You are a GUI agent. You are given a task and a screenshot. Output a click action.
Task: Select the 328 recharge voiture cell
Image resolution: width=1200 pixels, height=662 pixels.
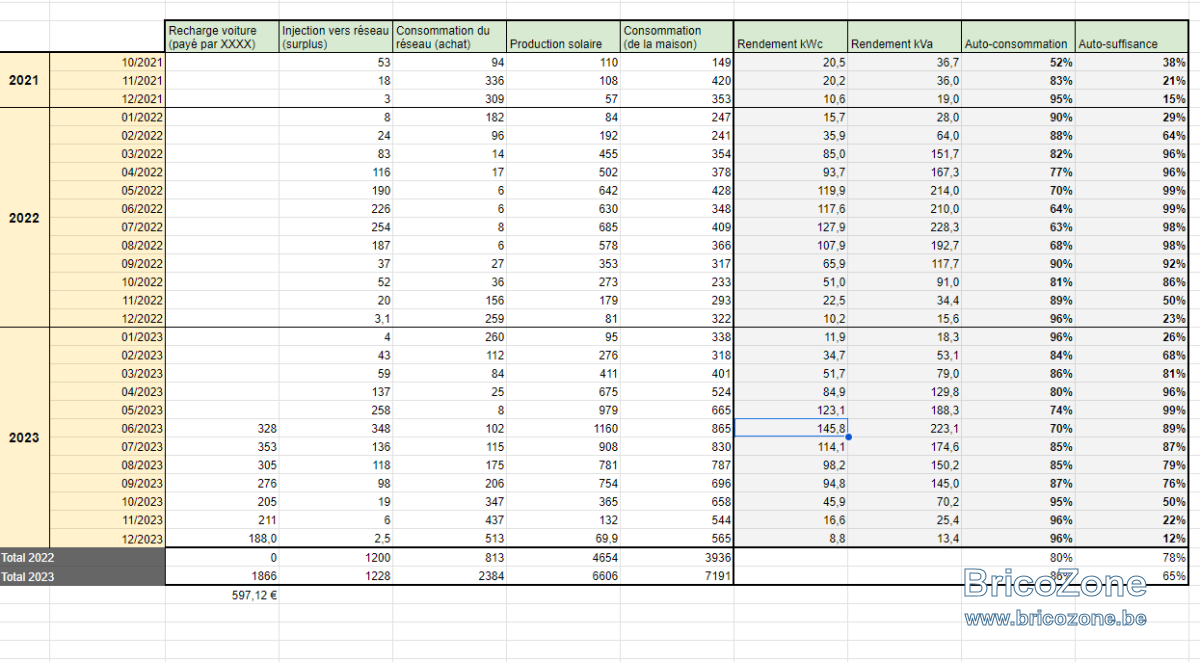point(222,428)
